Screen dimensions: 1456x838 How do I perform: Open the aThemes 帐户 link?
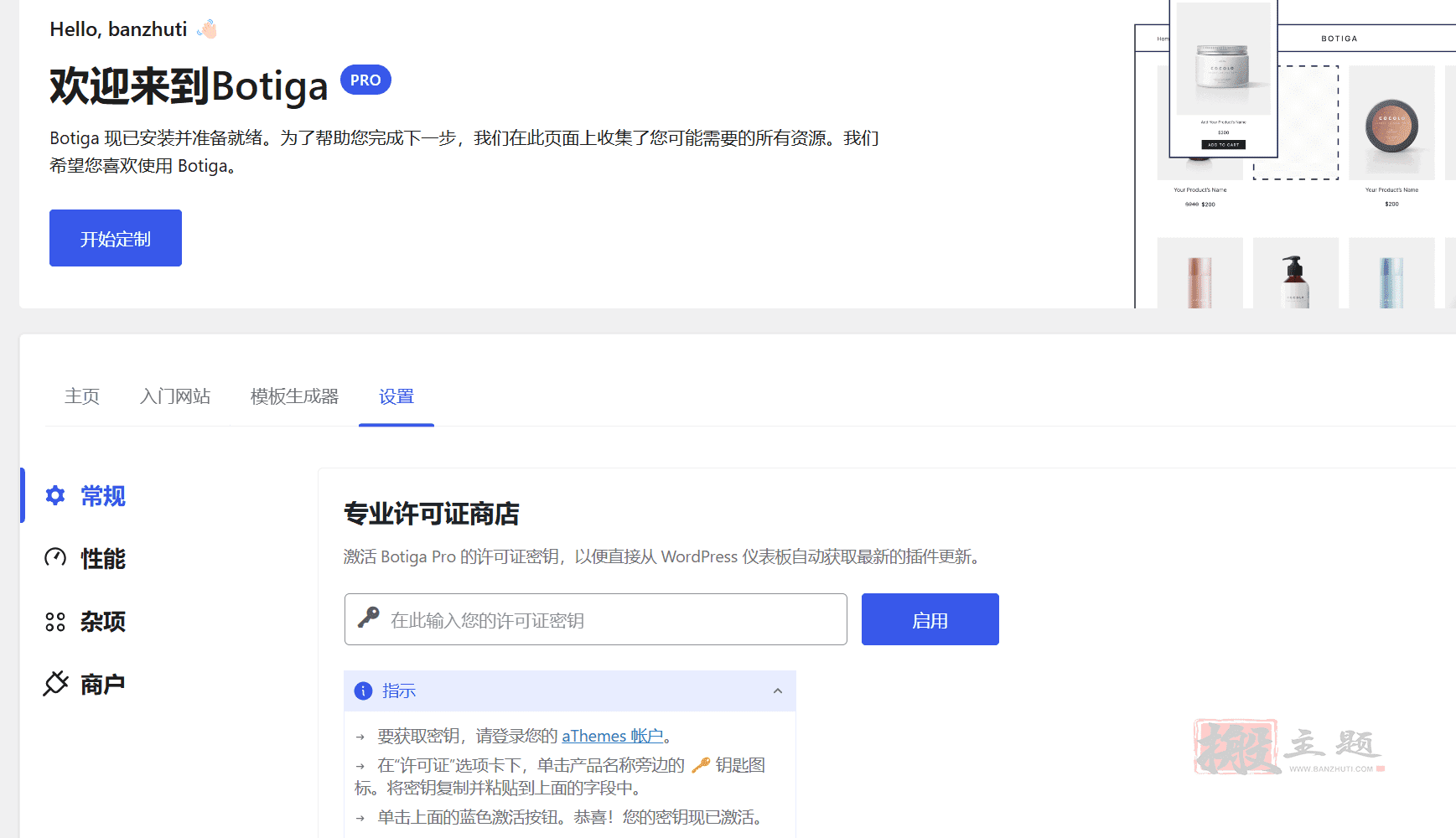tap(612, 736)
